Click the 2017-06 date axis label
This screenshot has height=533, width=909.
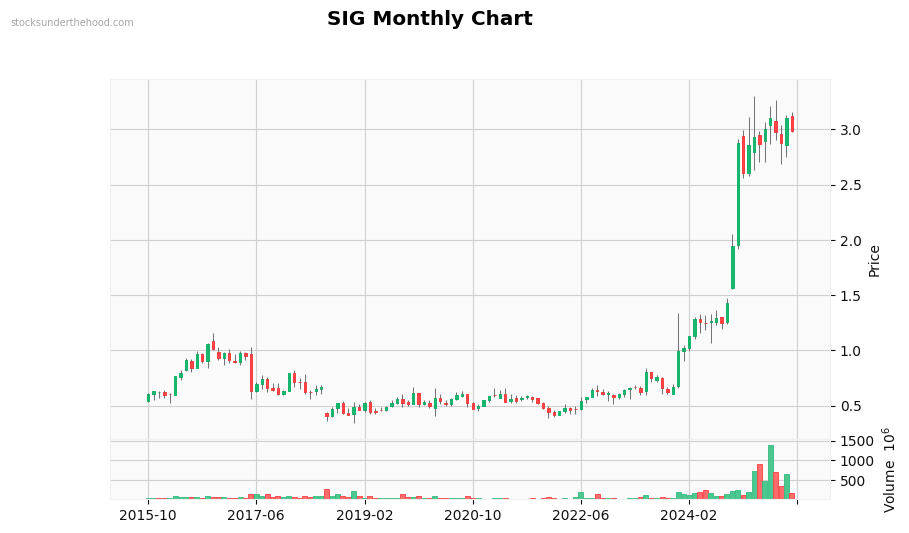tap(256, 515)
